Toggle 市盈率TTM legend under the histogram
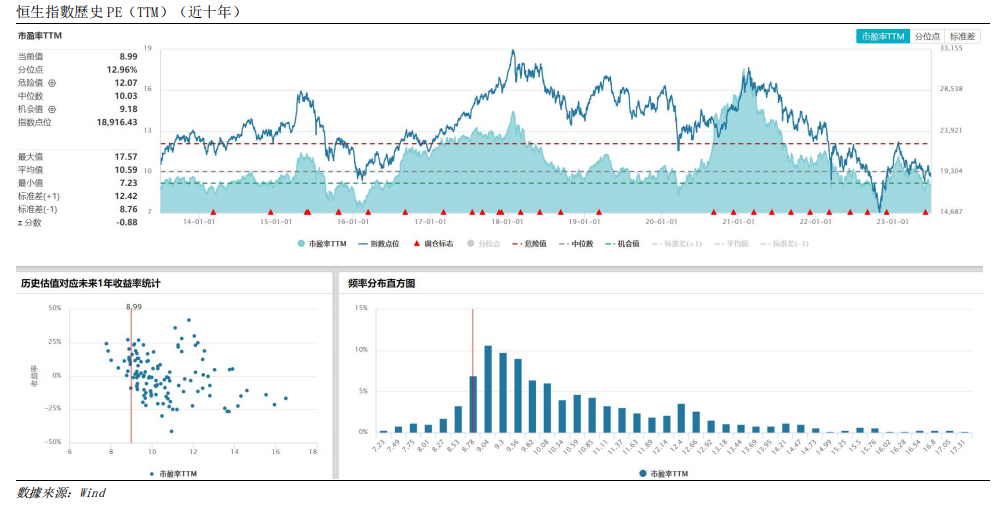This screenshot has width=998, height=513. pos(664,474)
